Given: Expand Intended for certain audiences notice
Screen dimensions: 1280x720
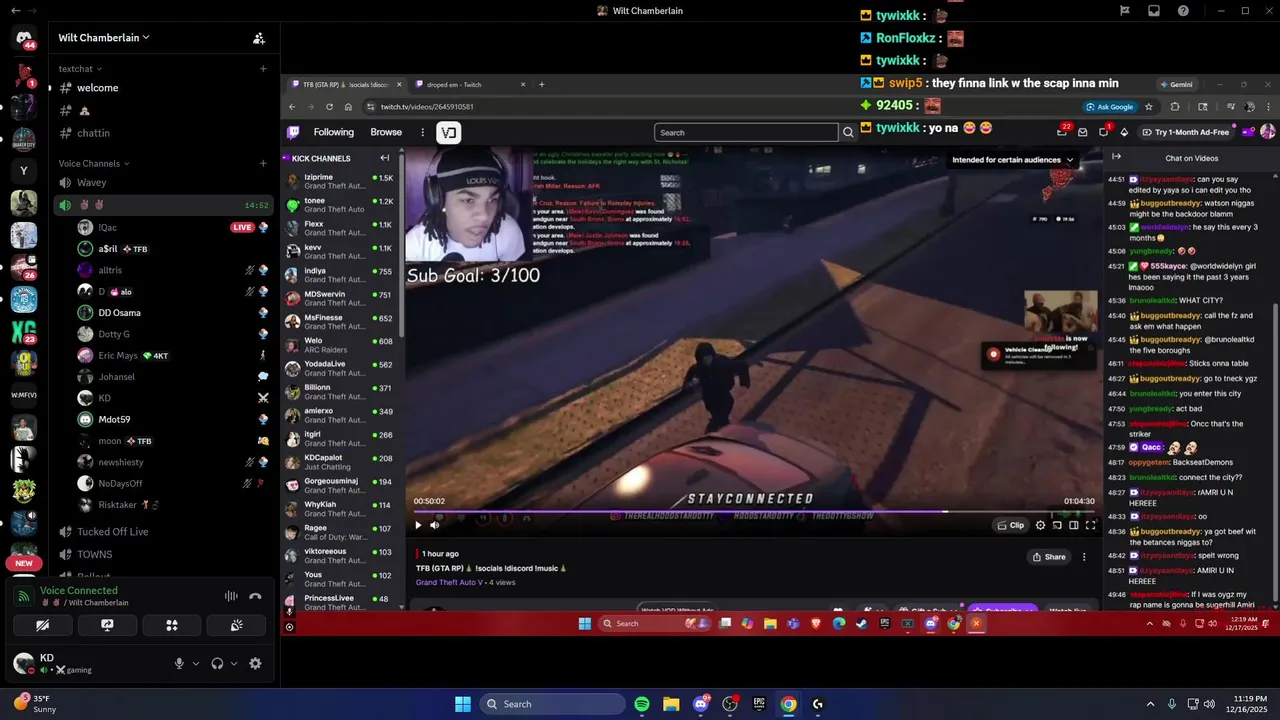Looking at the screenshot, I should click(x=1013, y=160).
